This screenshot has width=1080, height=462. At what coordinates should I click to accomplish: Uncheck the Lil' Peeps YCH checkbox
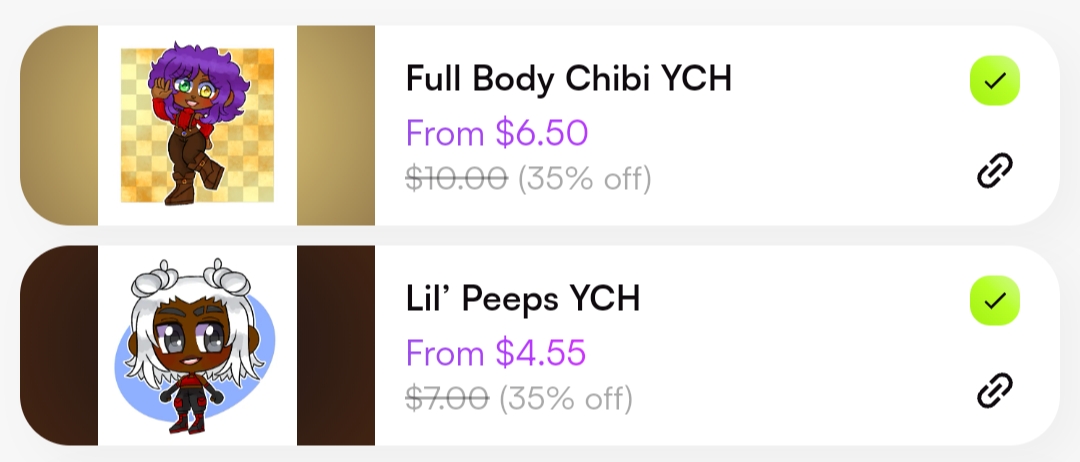tap(994, 300)
